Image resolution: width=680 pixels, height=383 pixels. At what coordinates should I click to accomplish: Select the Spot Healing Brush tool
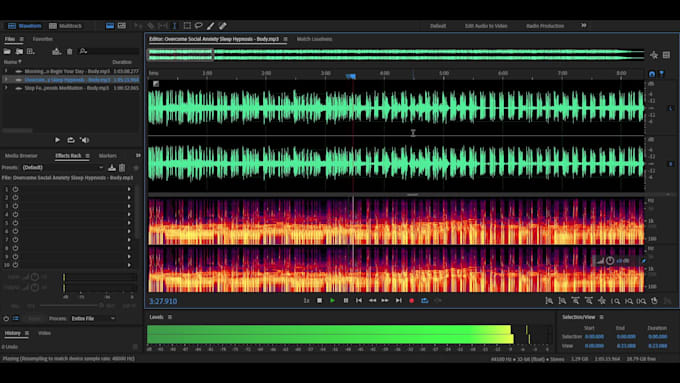click(x=223, y=26)
